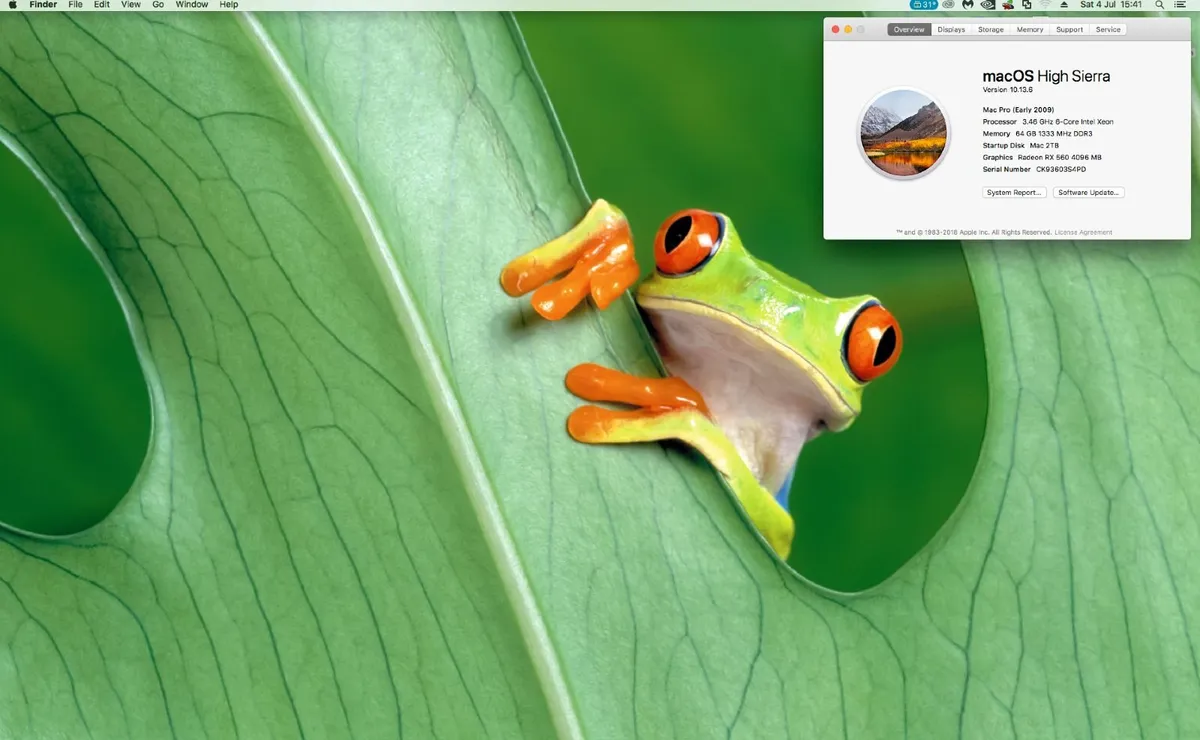Switch to the Service tab
The width and height of the screenshot is (1200, 740).
click(1108, 30)
